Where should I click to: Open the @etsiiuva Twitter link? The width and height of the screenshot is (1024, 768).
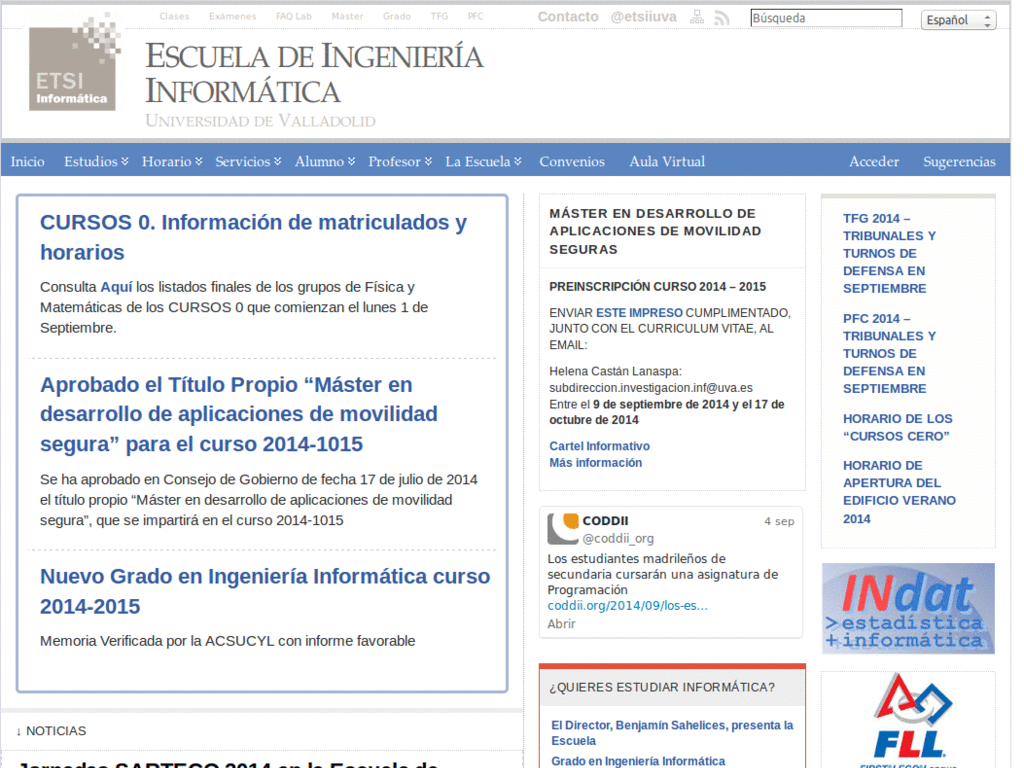point(643,17)
